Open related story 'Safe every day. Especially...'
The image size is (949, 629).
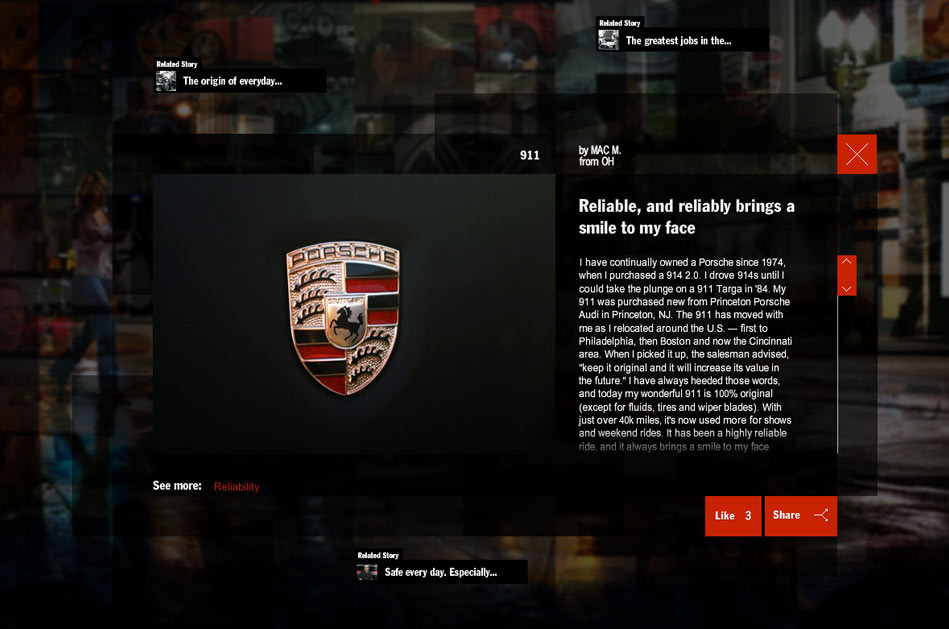coord(441,572)
